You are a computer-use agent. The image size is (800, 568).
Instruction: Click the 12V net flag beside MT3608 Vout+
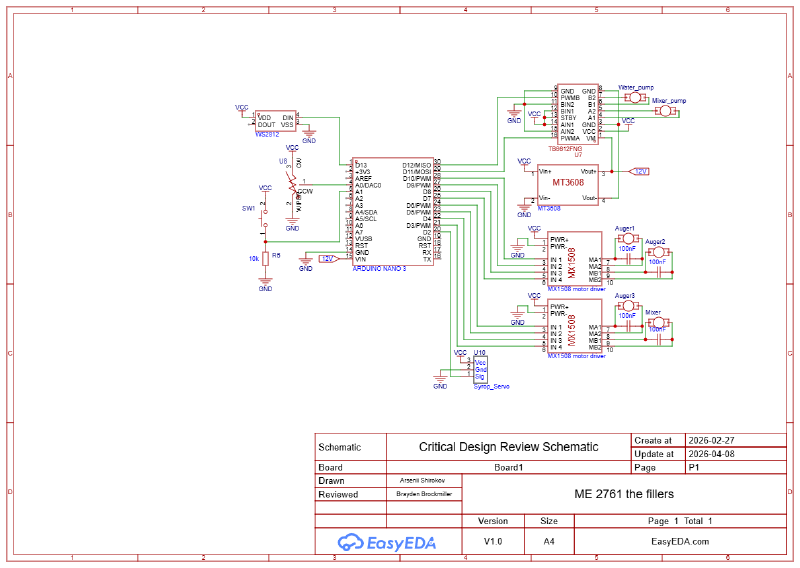pyautogui.click(x=639, y=171)
